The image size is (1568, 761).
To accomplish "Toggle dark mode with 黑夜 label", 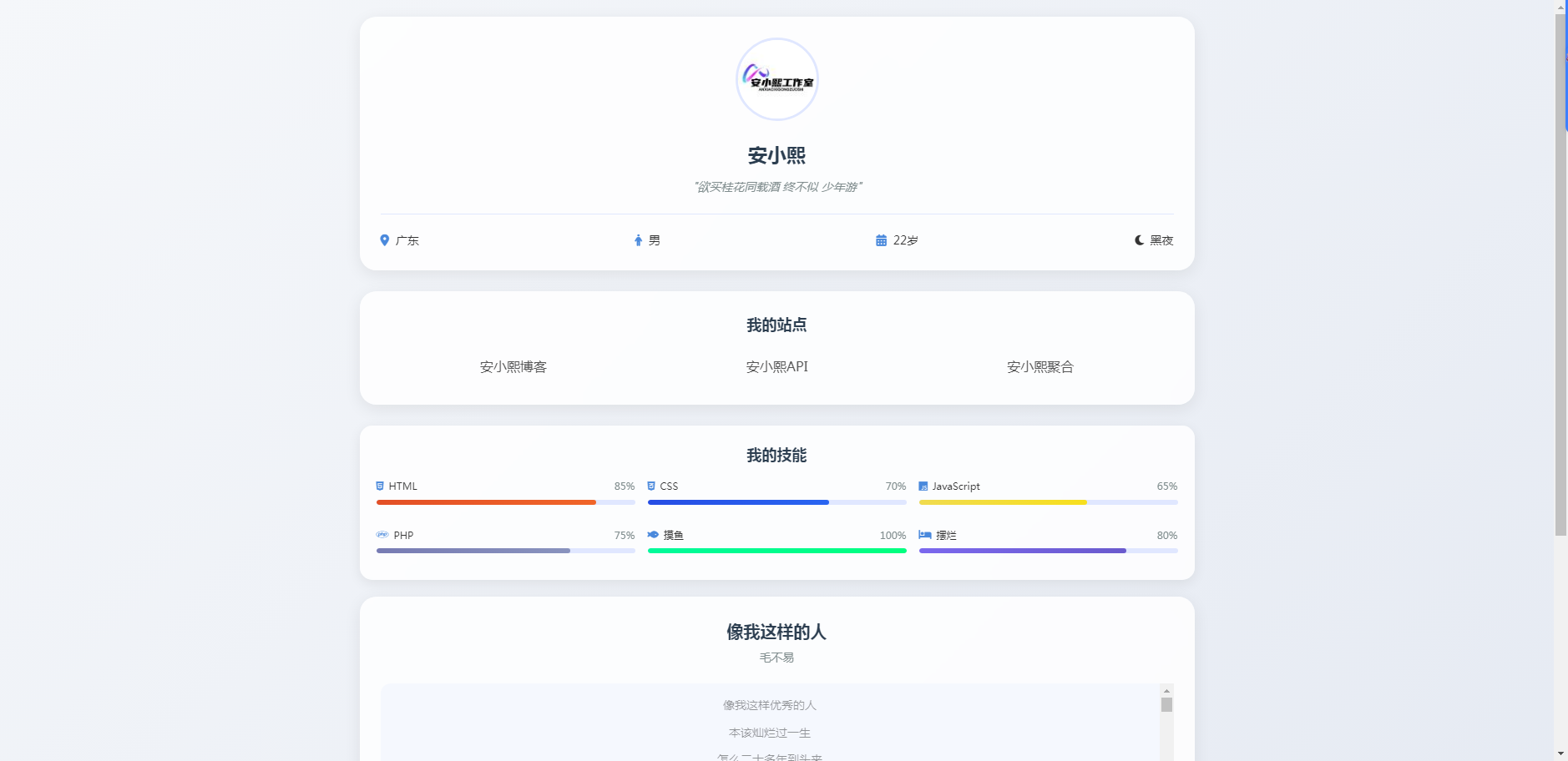I will click(x=1161, y=240).
